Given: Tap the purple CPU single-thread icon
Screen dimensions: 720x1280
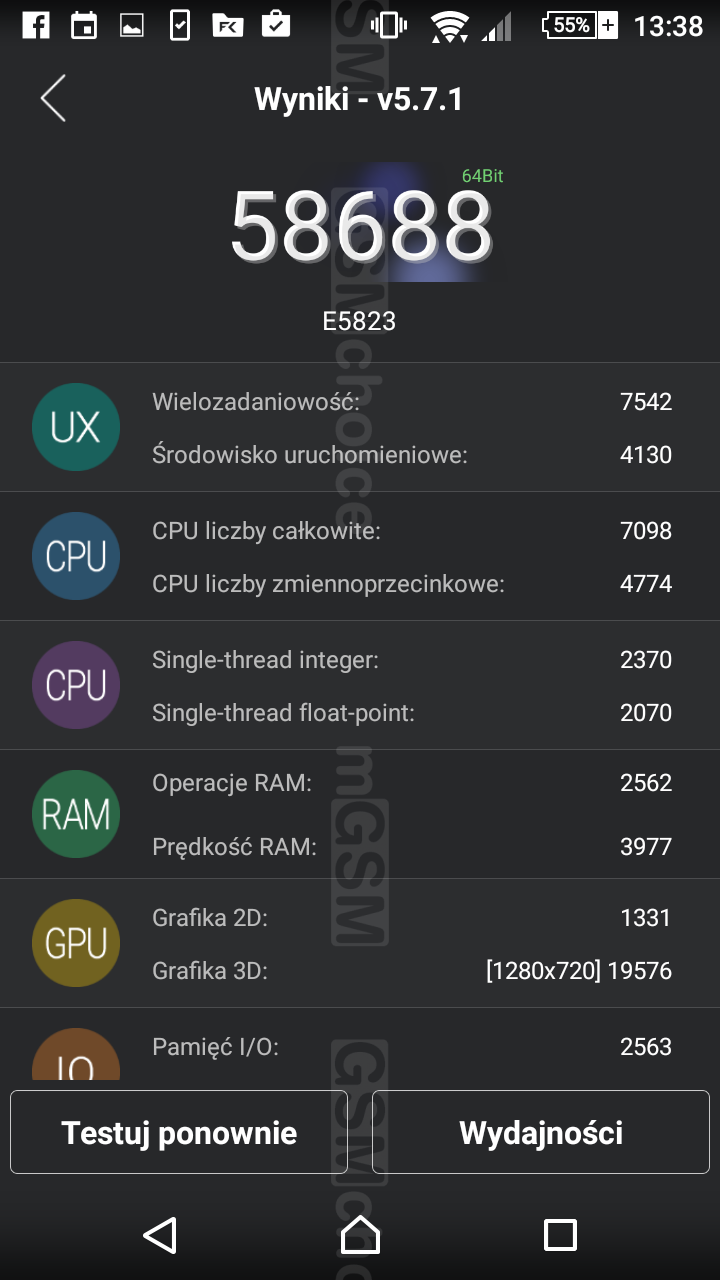Looking at the screenshot, I should coord(76,685).
